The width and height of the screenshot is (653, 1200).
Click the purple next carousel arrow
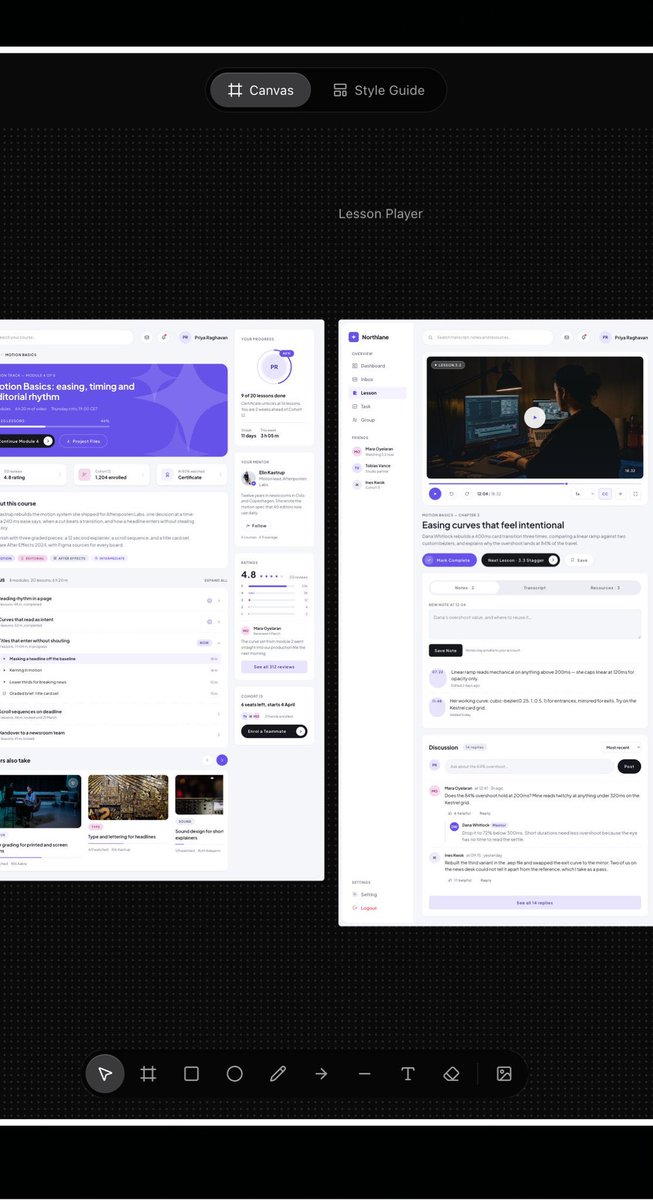(x=222, y=760)
